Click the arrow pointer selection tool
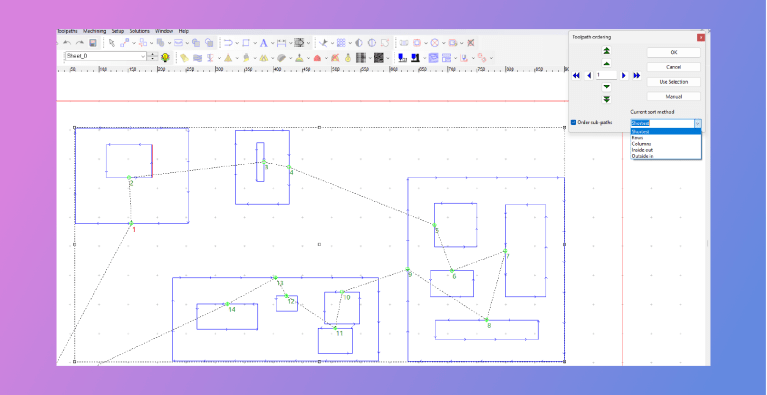This screenshot has width=767, height=395. pos(112,43)
